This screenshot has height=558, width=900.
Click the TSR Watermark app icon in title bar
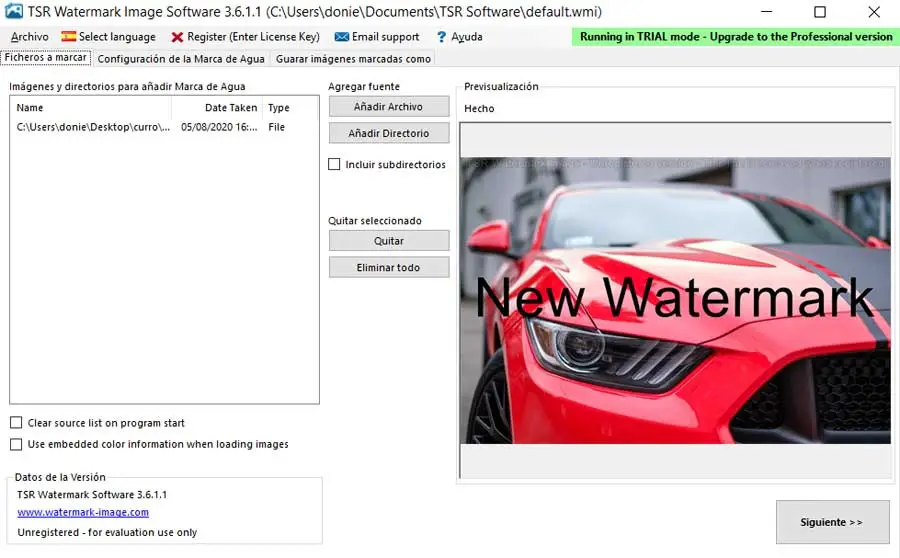13,11
